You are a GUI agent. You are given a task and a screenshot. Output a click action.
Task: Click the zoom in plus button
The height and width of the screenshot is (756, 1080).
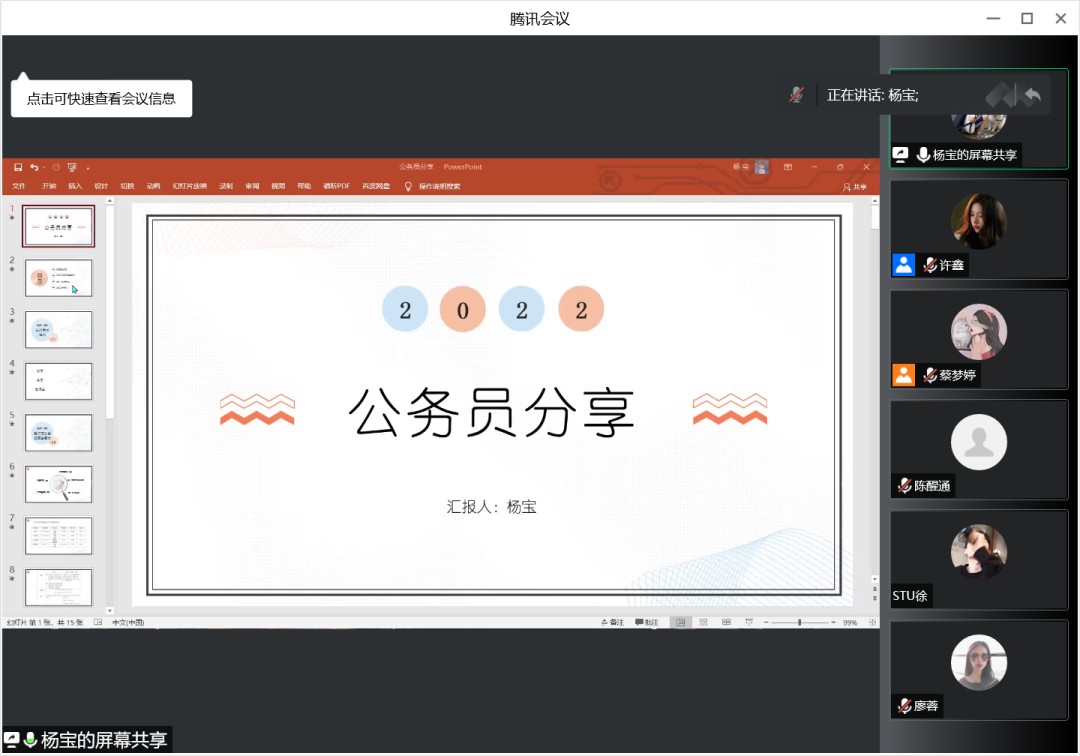click(833, 622)
